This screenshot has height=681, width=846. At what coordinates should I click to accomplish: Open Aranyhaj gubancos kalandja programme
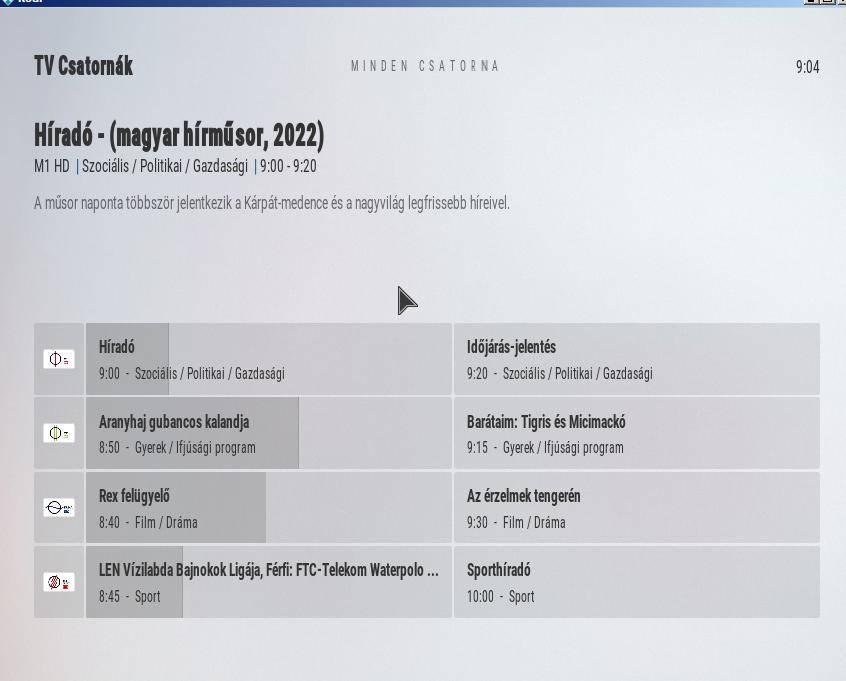point(269,433)
